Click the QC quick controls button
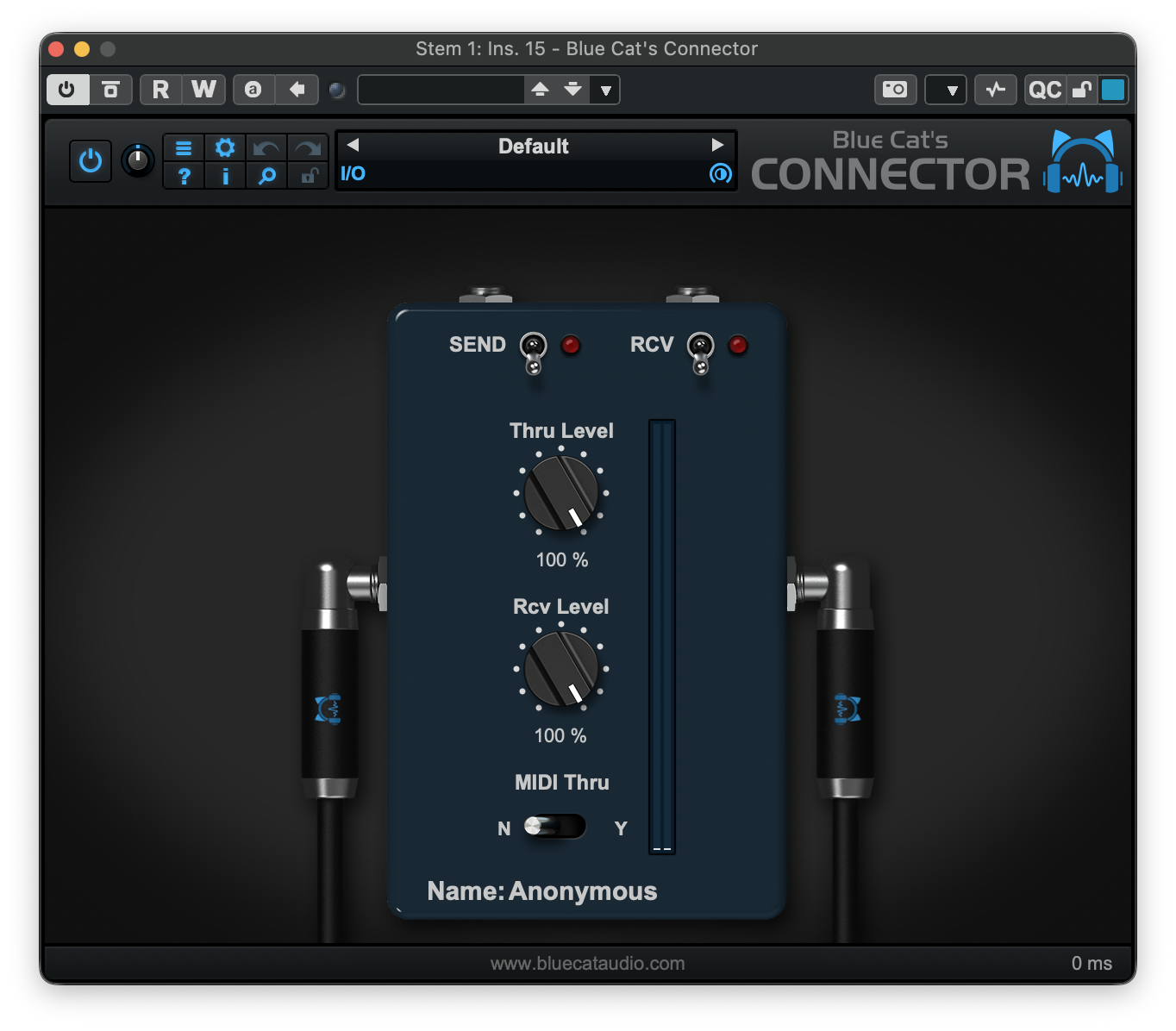This screenshot has height=1031, width=1176. pyautogui.click(x=1046, y=90)
